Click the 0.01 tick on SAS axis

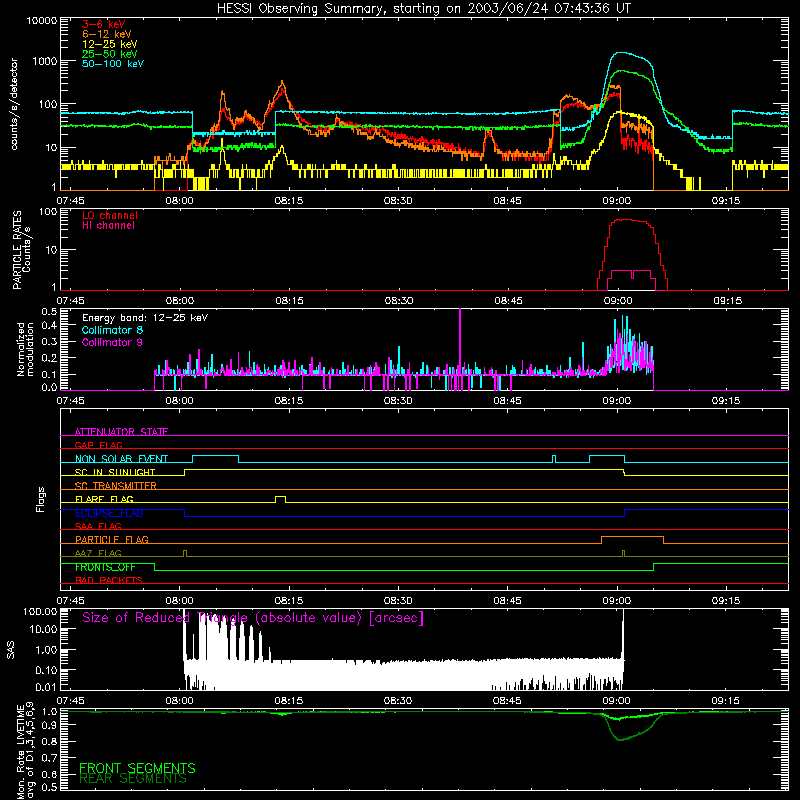click(x=46, y=687)
